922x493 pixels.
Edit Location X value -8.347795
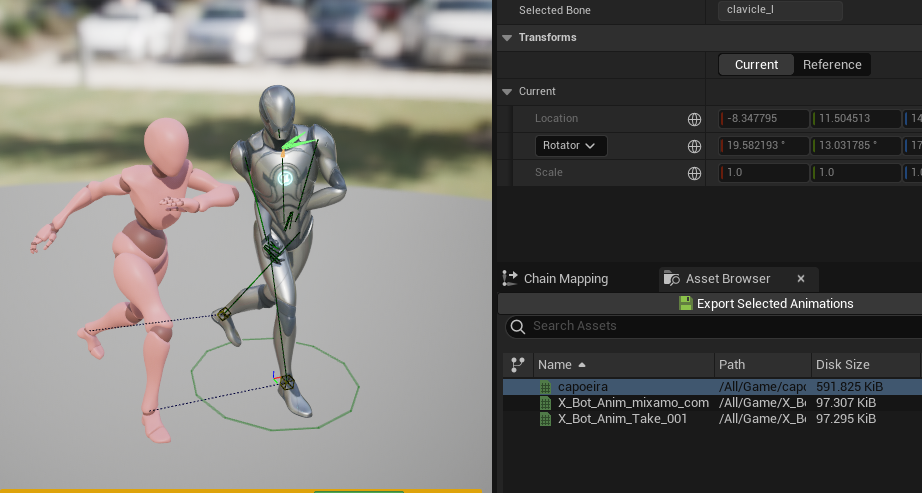(764, 119)
